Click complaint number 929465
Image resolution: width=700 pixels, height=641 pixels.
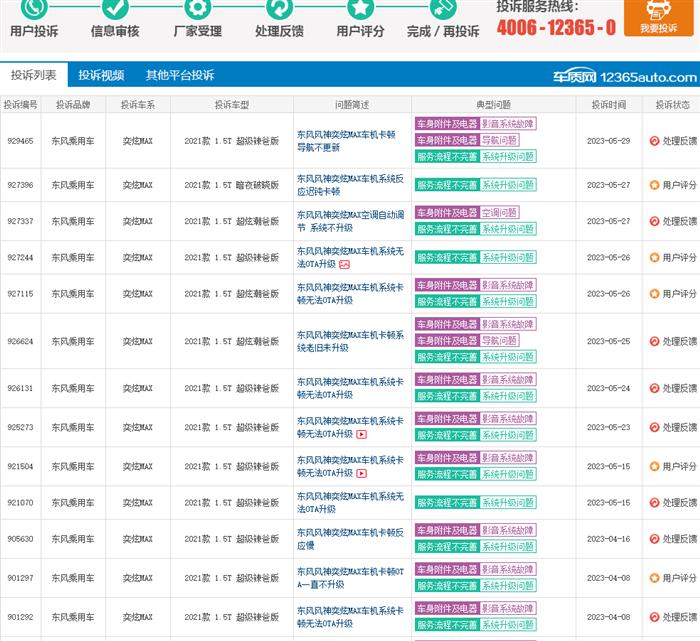[21, 141]
